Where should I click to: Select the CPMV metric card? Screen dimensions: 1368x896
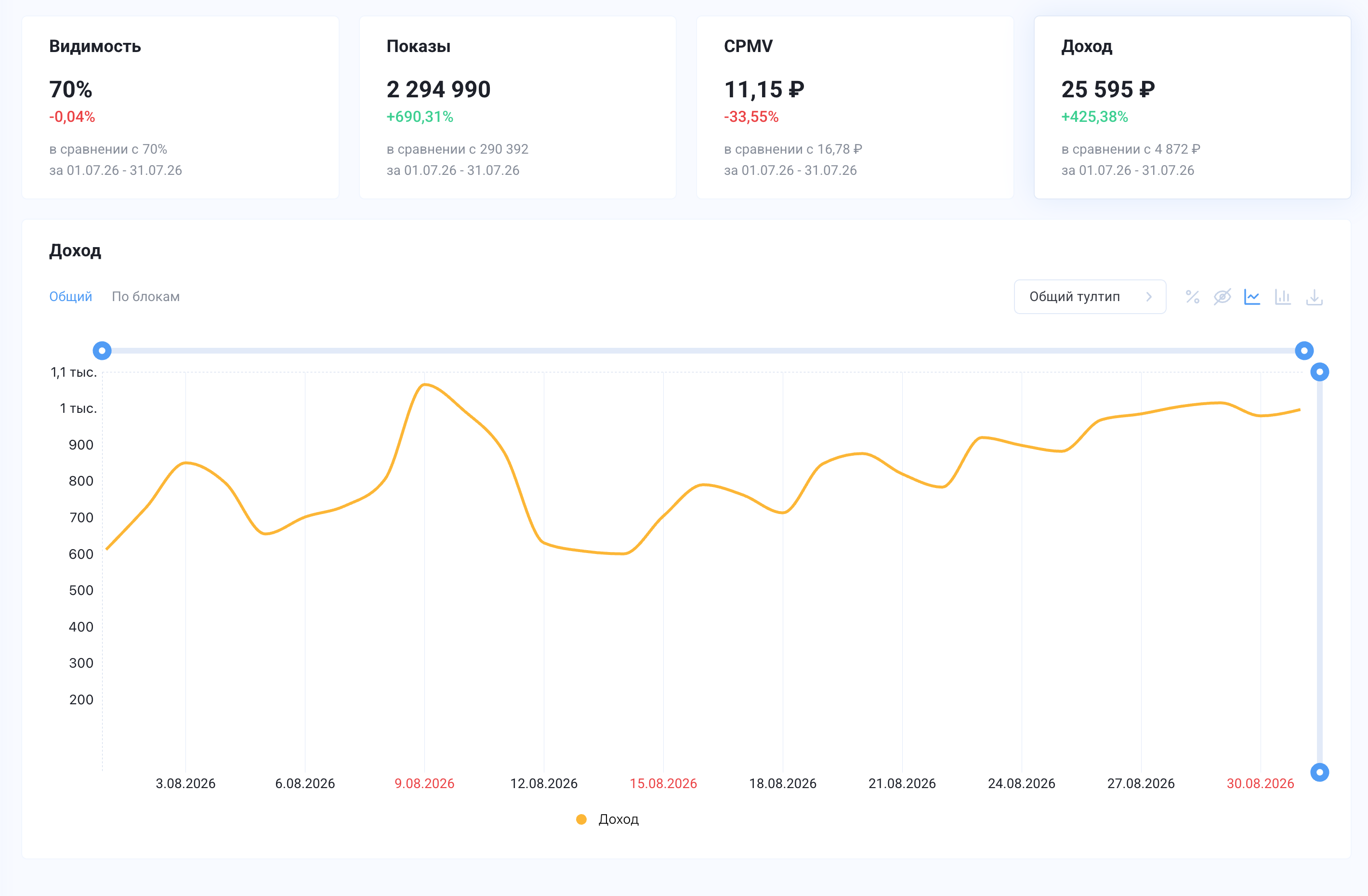pyautogui.click(x=855, y=107)
